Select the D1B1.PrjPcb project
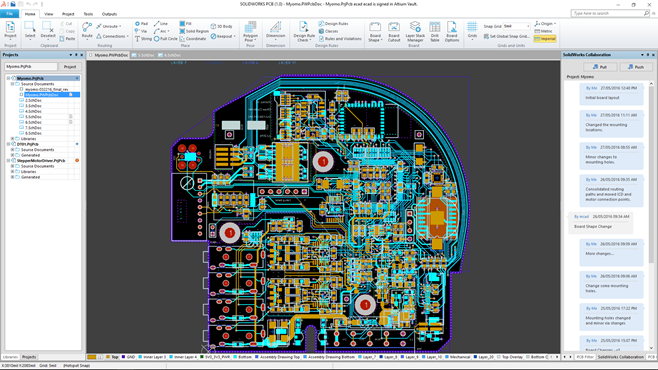 point(28,144)
